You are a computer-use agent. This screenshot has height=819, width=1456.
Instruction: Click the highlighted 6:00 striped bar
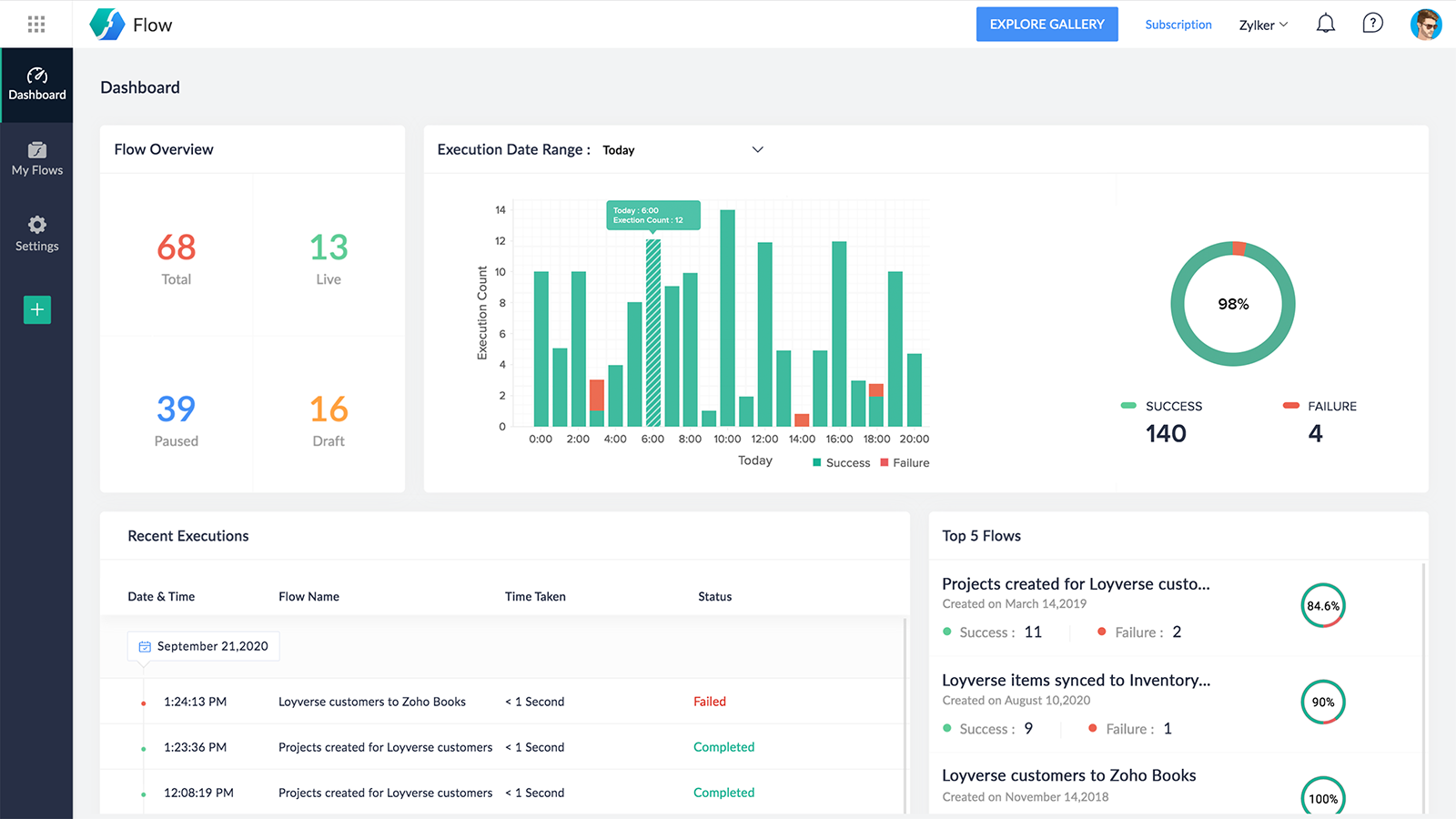[x=653, y=332]
